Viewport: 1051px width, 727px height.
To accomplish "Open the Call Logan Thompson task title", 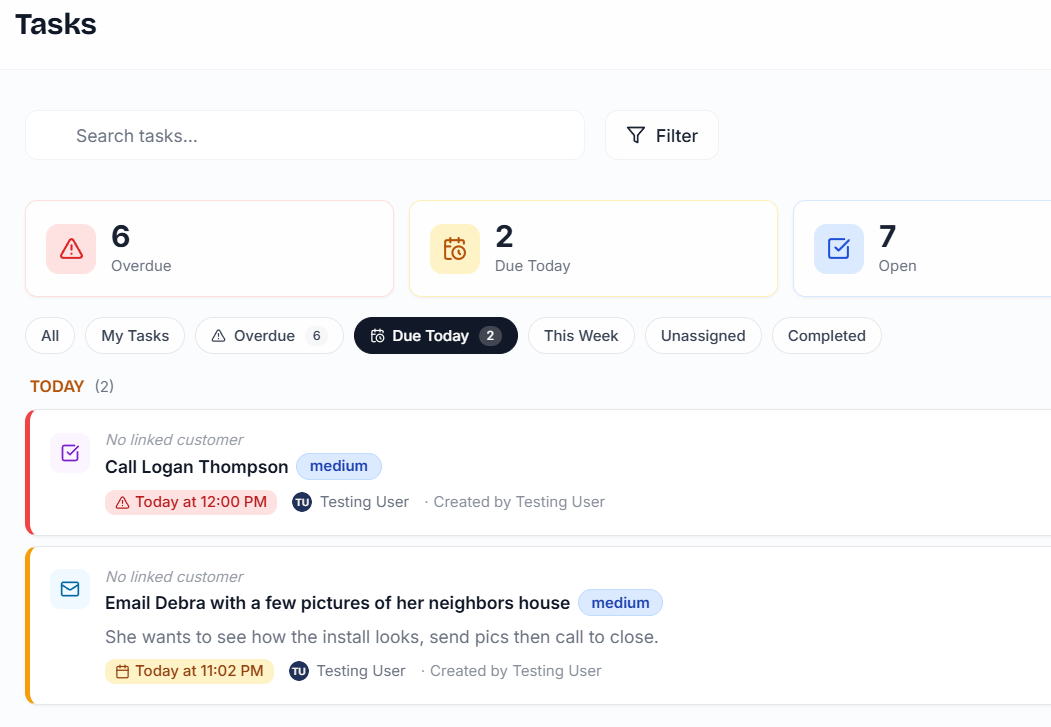I will point(196,467).
